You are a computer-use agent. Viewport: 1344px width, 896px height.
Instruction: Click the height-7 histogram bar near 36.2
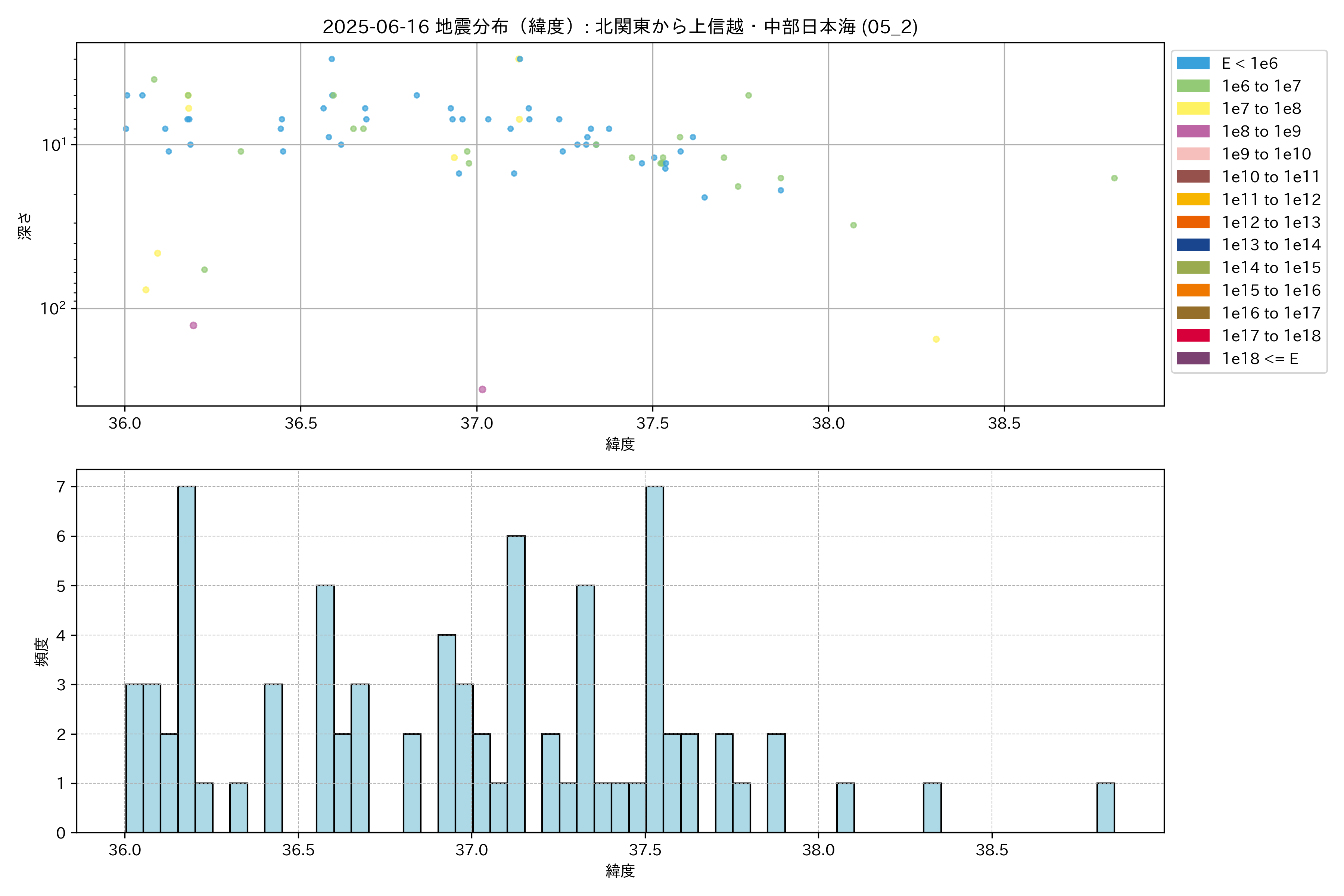186,659
